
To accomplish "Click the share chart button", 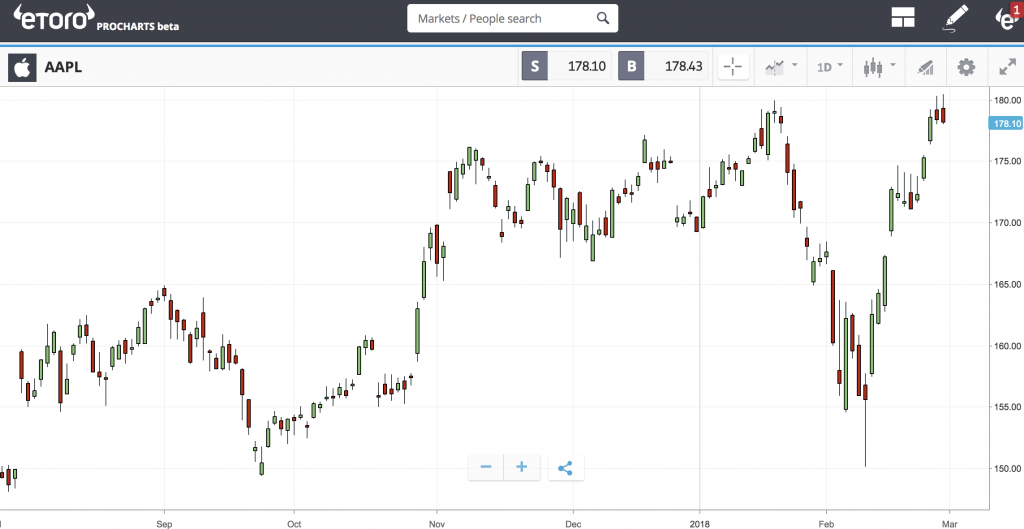I will pos(566,468).
